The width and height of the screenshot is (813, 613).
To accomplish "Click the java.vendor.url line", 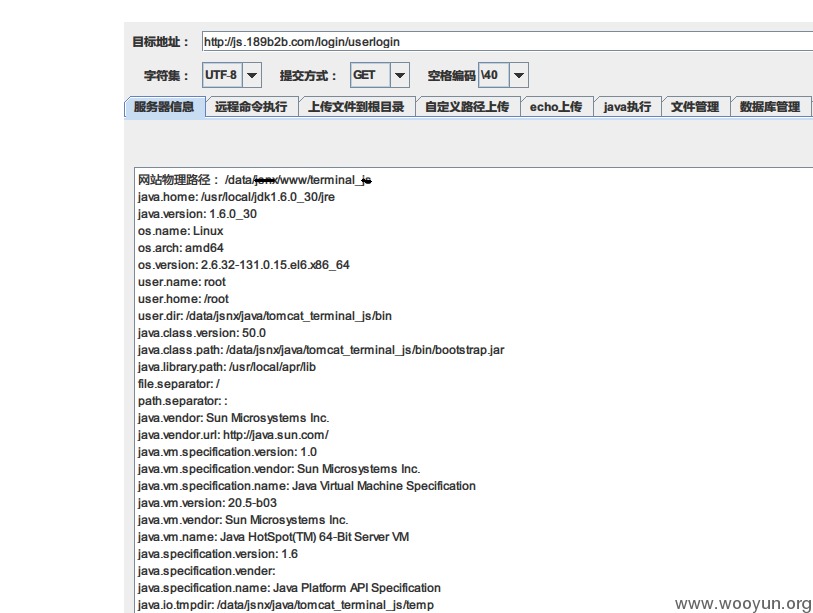I will [233, 435].
